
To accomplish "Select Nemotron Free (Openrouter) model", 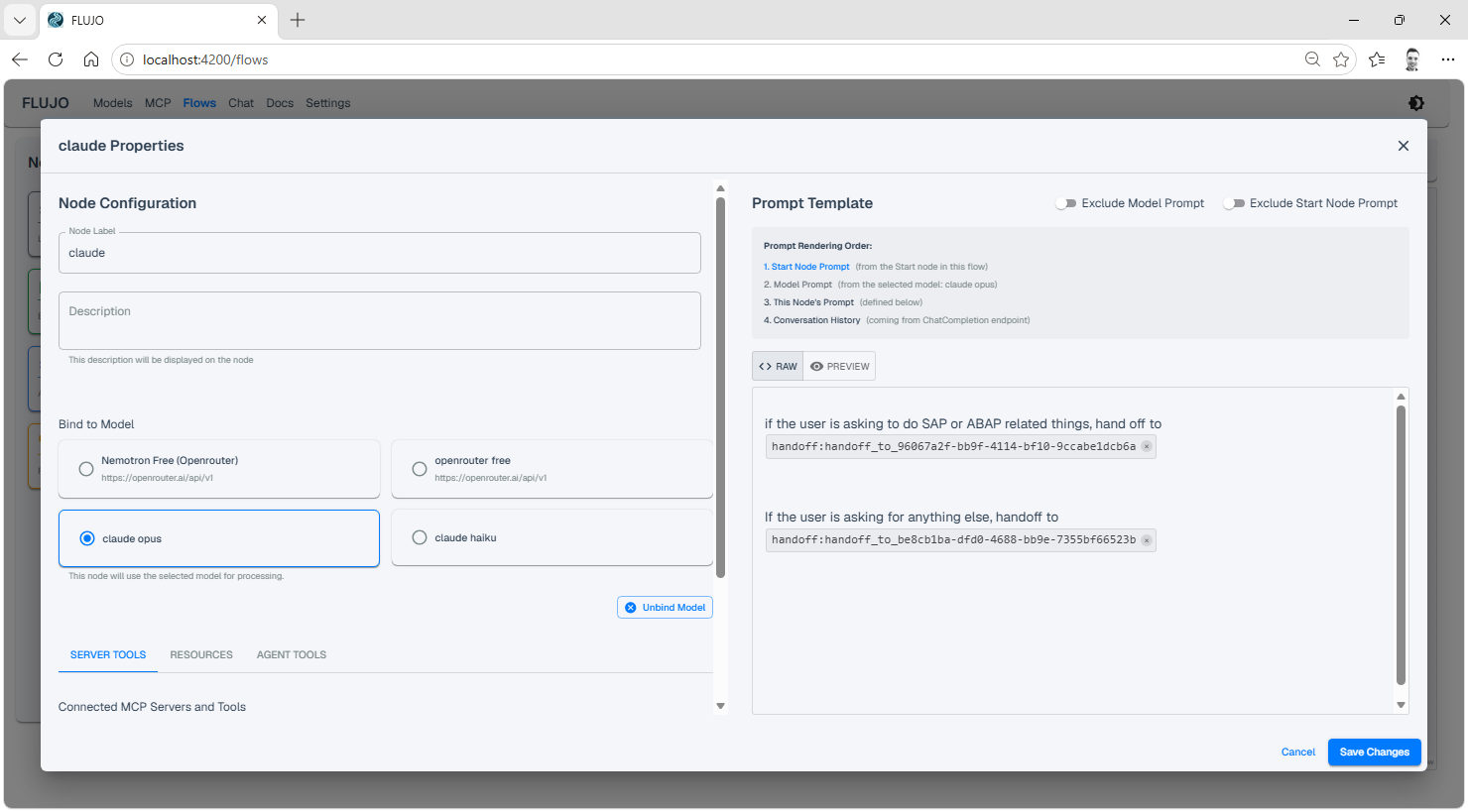I will (219, 469).
